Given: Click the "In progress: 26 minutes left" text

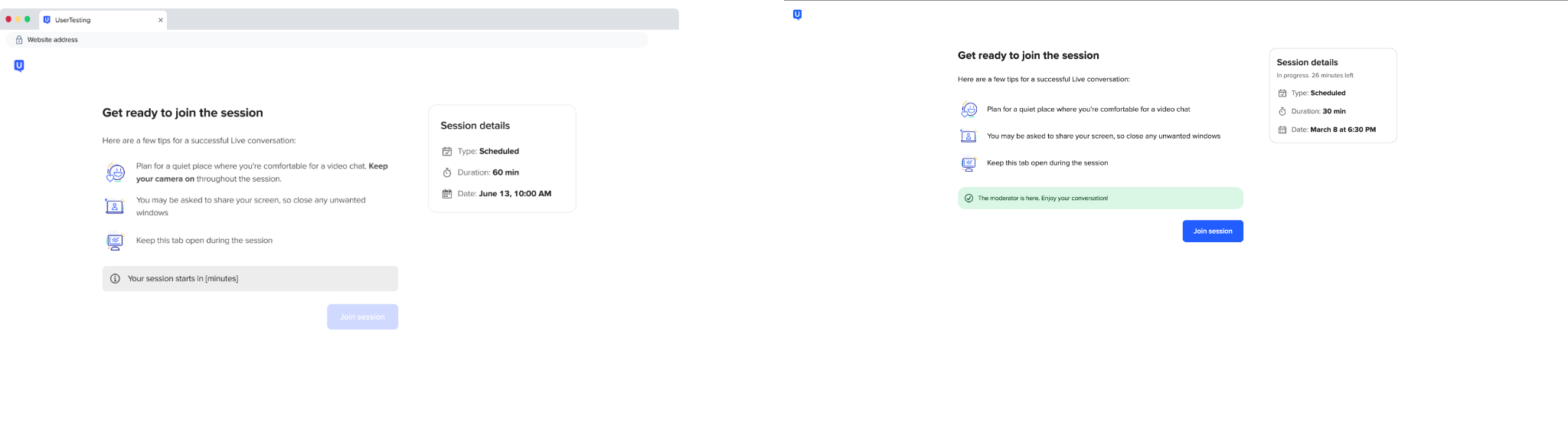Looking at the screenshot, I should tap(1315, 76).
